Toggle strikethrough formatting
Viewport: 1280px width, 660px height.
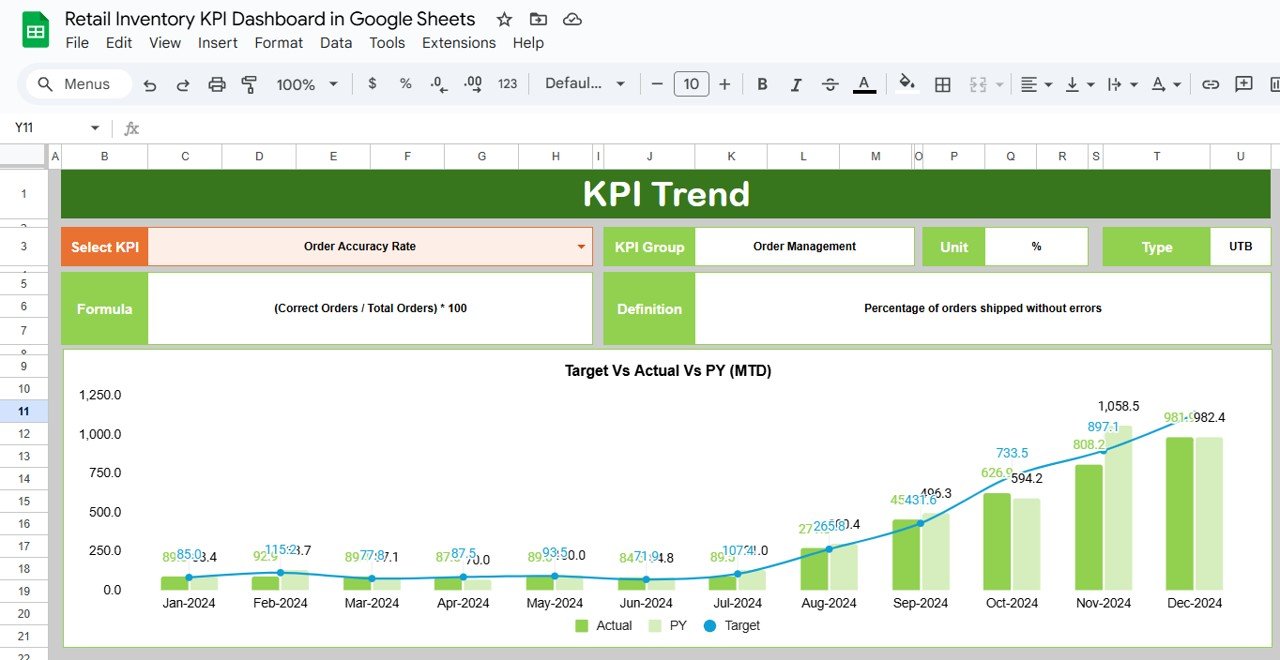830,84
